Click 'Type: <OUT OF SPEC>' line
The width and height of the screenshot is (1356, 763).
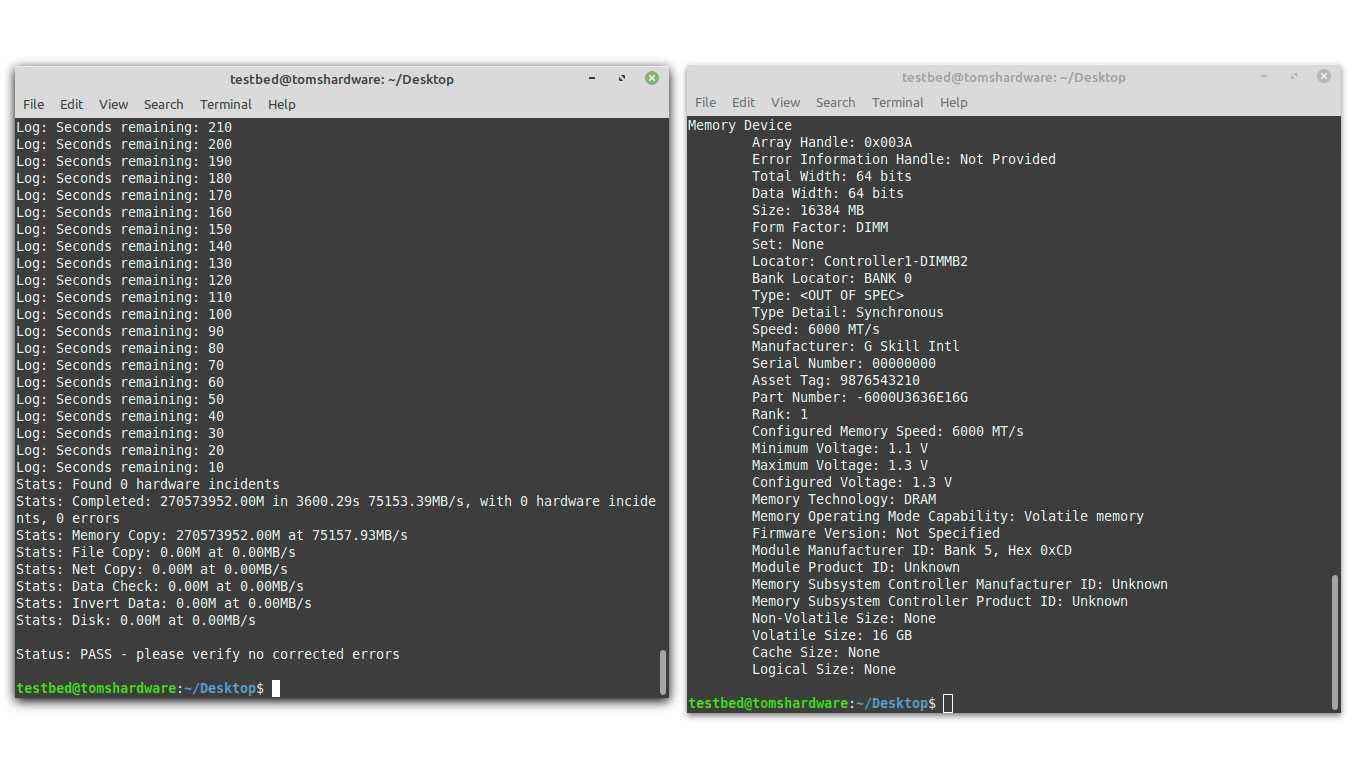(828, 295)
